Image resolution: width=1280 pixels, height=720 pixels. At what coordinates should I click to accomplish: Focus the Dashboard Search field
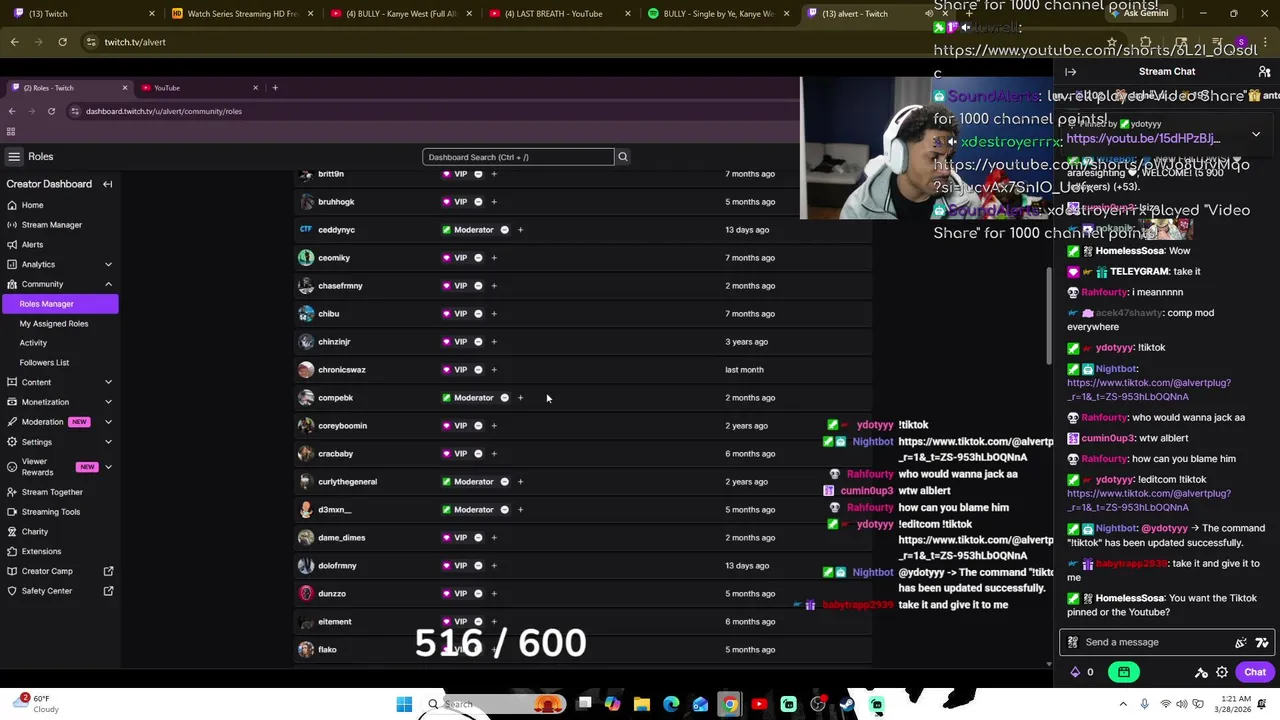(x=518, y=157)
